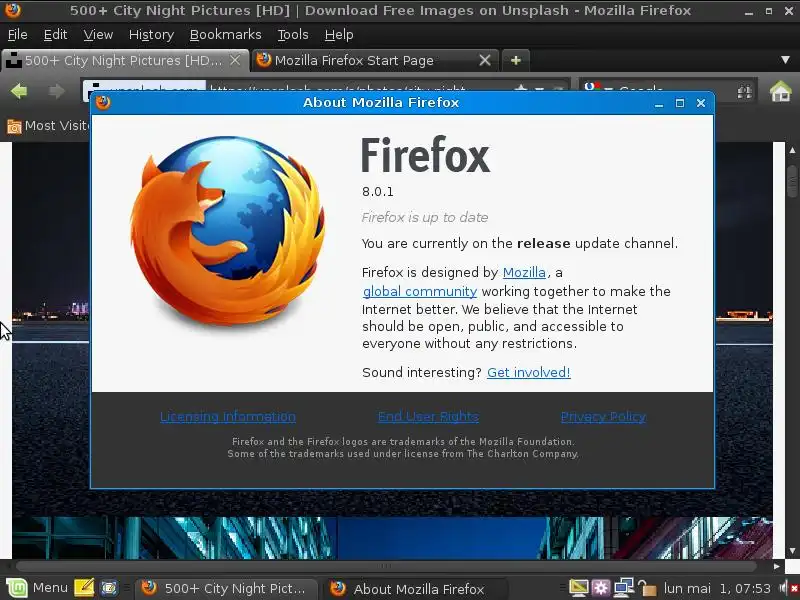Open the Google search engine selector
The image size is (800, 600).
click(x=598, y=88)
